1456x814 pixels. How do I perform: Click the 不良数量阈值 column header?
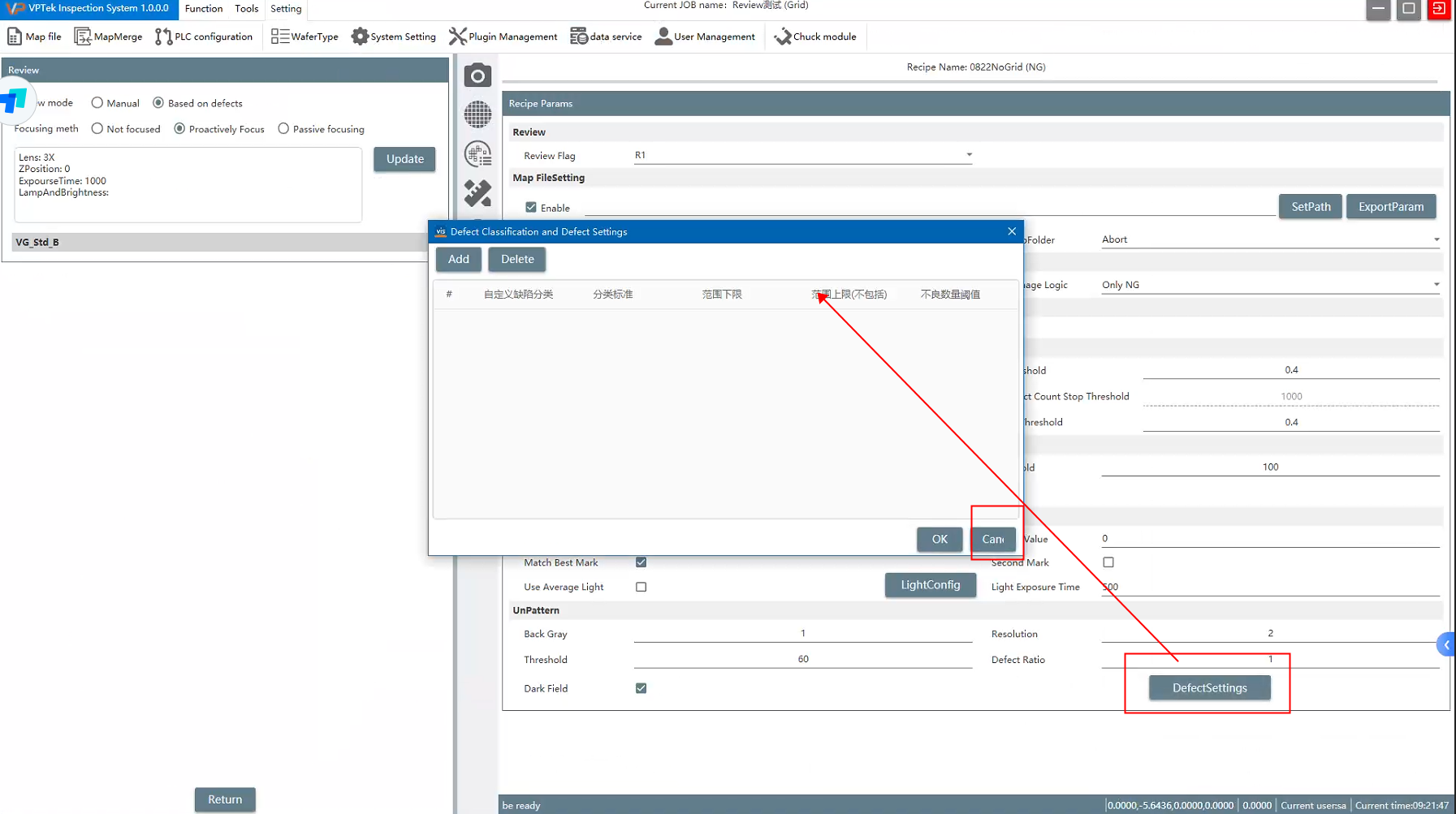(x=950, y=295)
